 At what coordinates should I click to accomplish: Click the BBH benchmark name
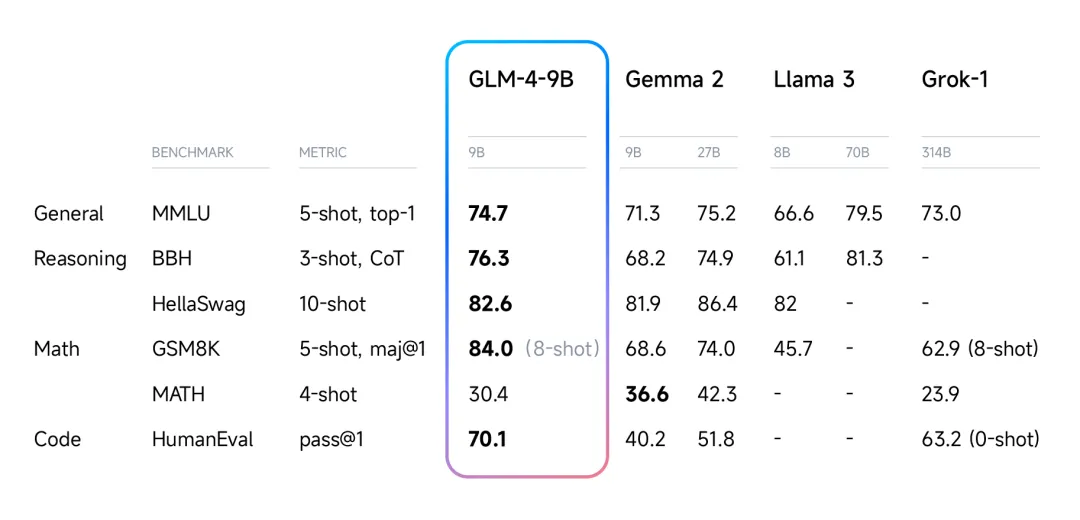(x=171, y=259)
